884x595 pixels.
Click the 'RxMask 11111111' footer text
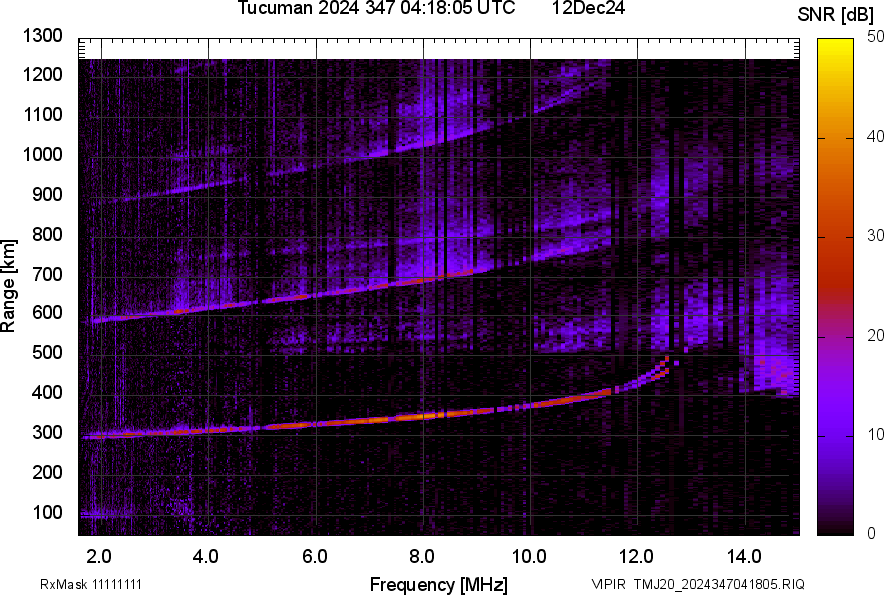click(91, 584)
